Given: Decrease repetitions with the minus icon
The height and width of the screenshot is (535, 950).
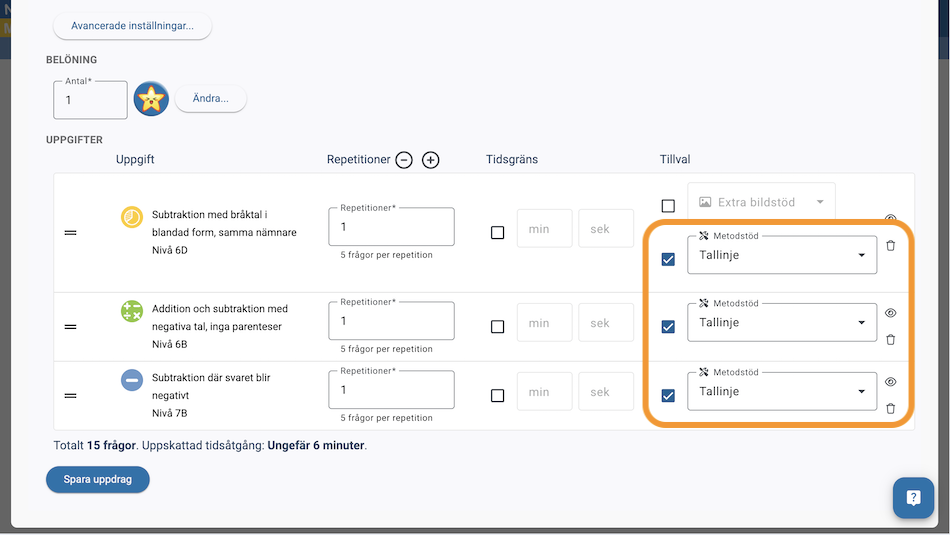Looking at the screenshot, I should 404,160.
